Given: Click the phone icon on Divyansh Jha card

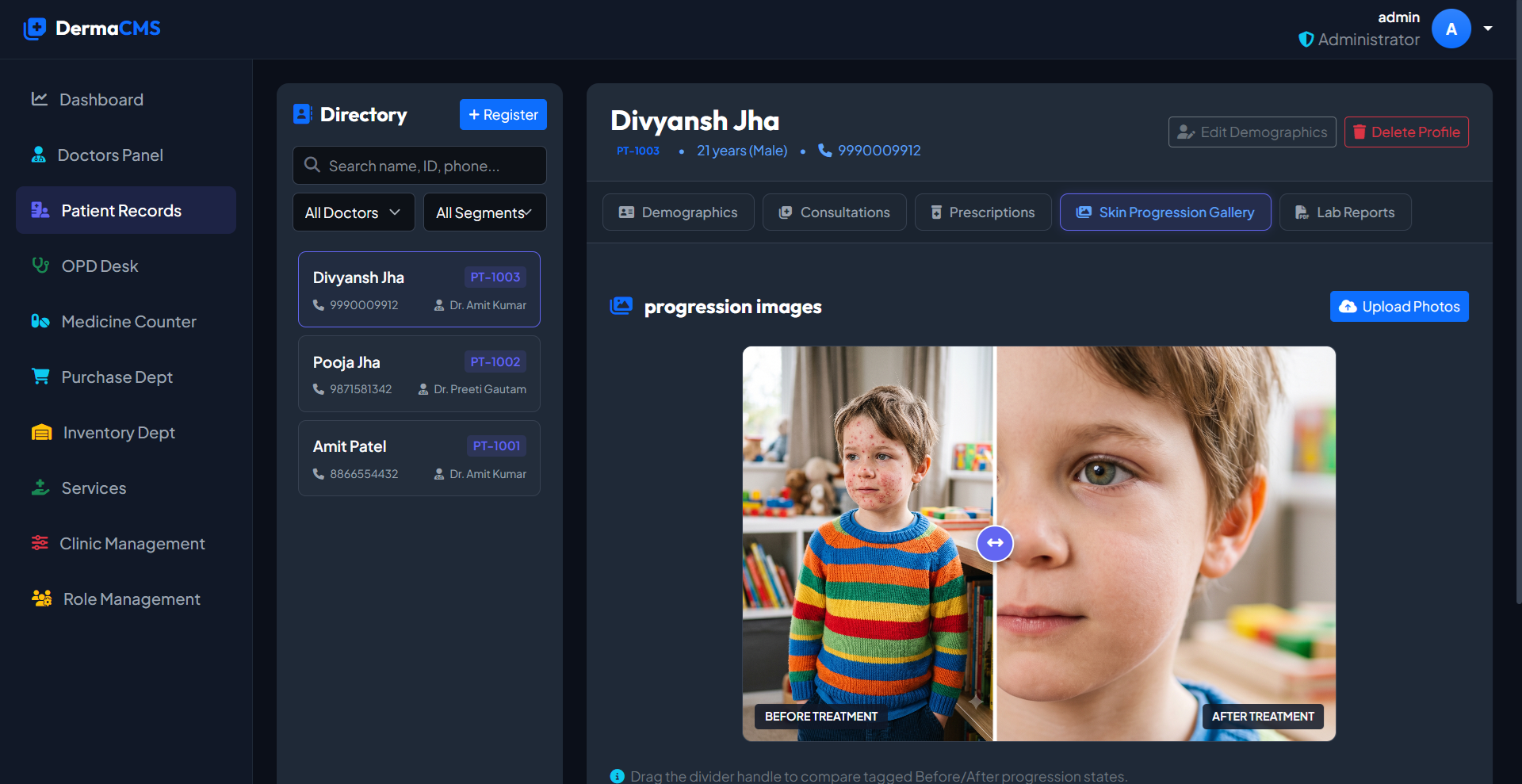Looking at the screenshot, I should coord(319,305).
